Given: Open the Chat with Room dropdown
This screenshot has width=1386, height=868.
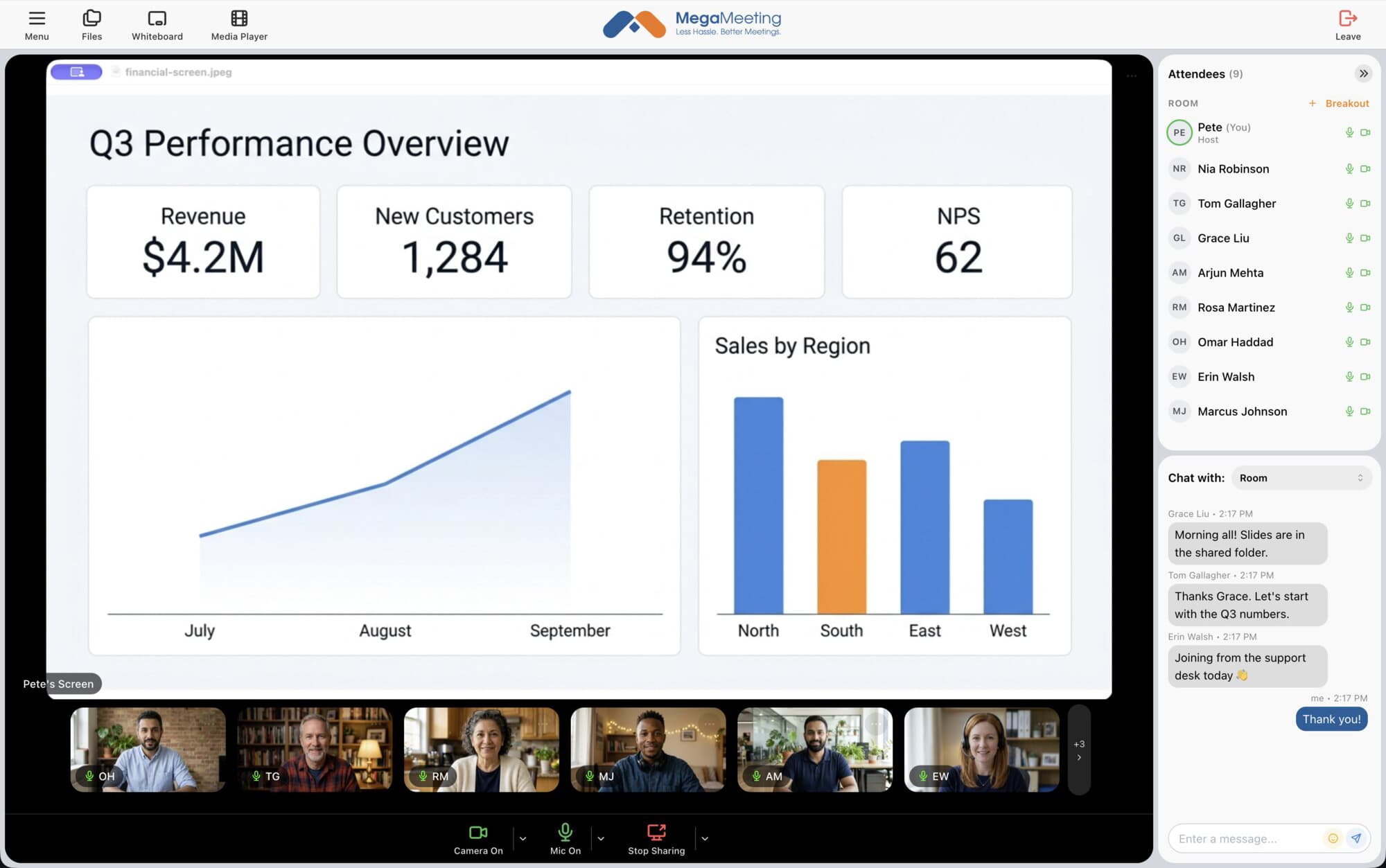Looking at the screenshot, I should [1301, 478].
